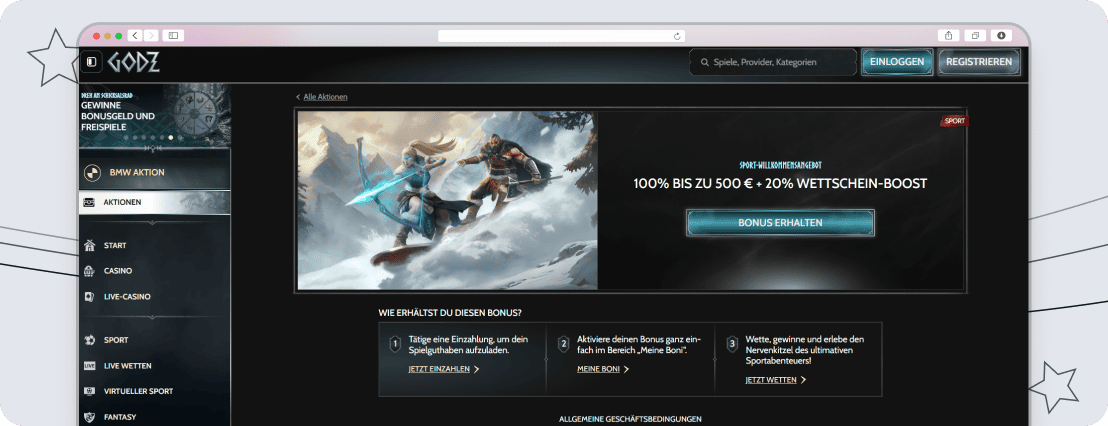Image resolution: width=1108 pixels, height=426 pixels.
Task: Click the Bonus Erhalten button
Action: 780,223
